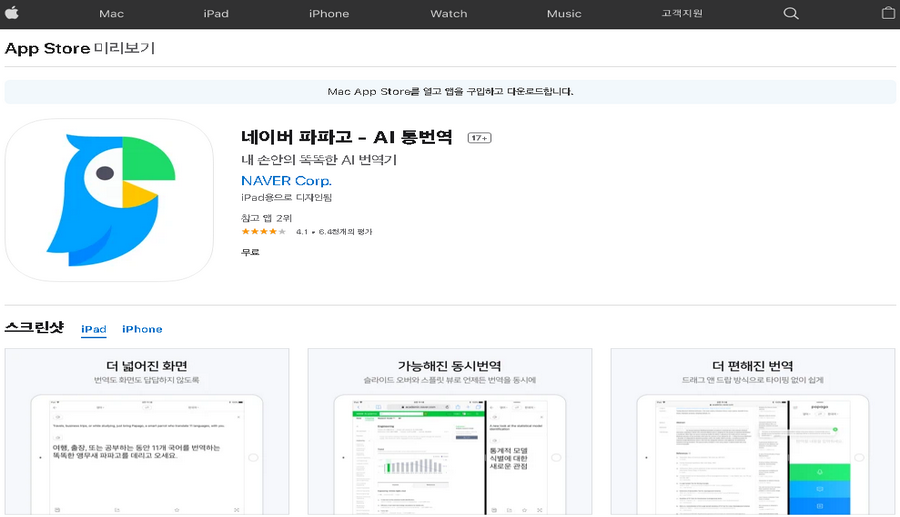The height and width of the screenshot is (517, 900).
Task: Open the Apple logo home link
Action: [x=11, y=13]
